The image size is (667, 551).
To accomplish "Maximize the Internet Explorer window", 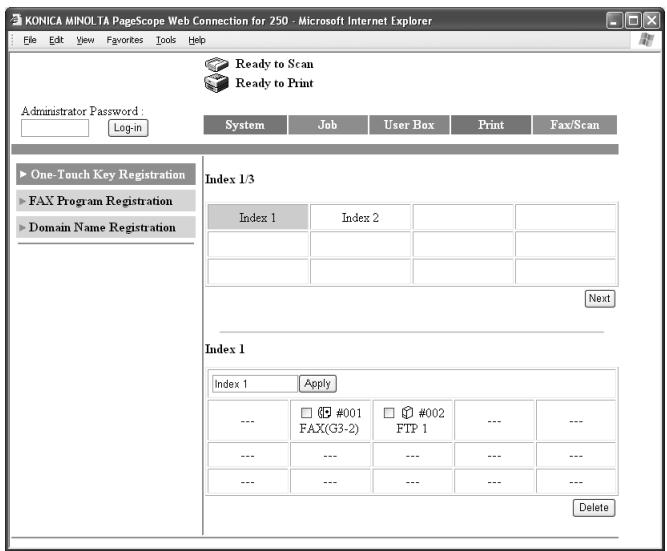I will point(633,20).
